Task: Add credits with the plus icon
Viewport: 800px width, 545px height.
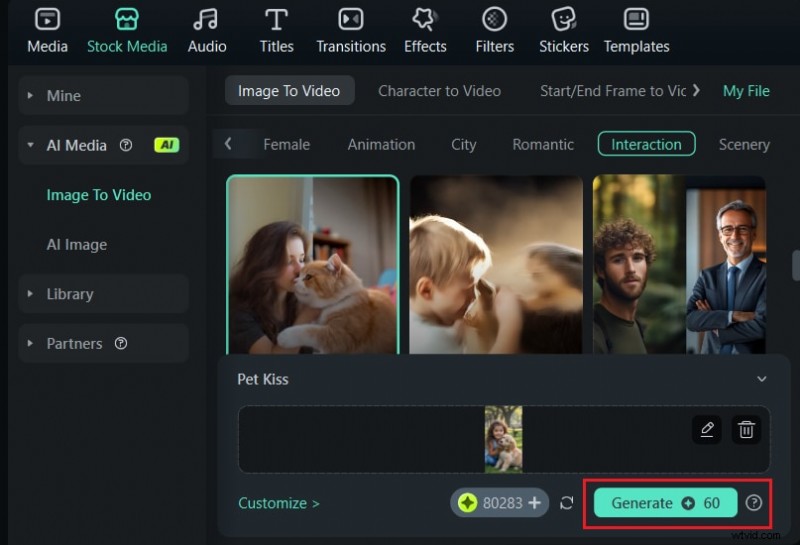Action: (x=535, y=503)
